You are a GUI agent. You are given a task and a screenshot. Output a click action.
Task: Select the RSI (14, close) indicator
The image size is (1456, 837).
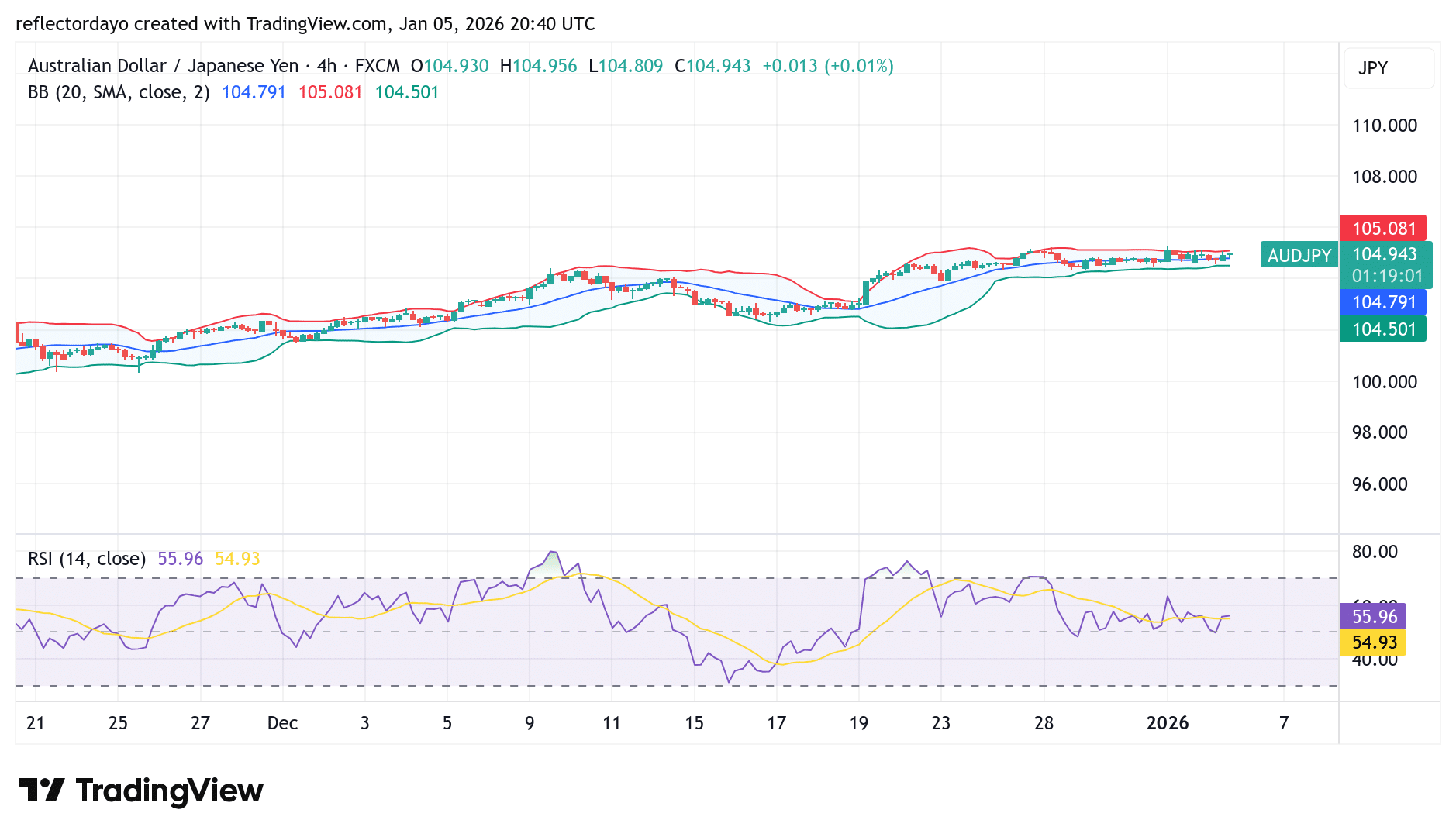click(87, 558)
